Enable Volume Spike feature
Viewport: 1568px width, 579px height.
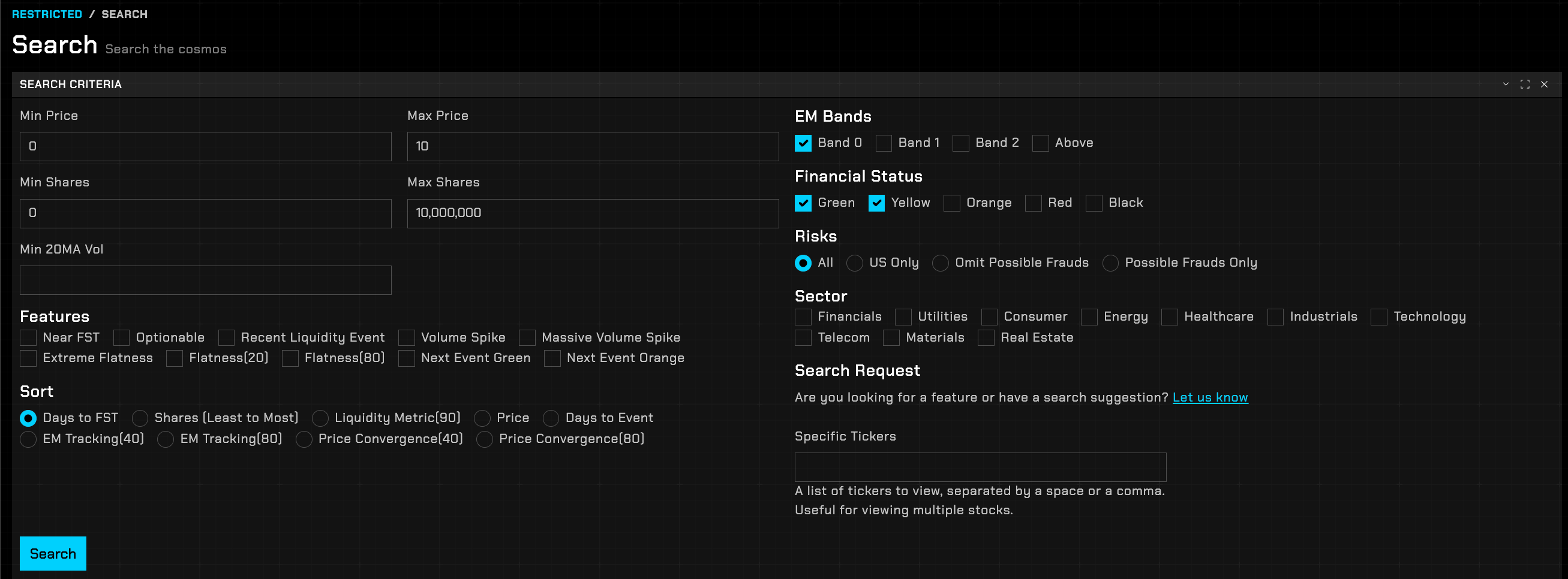(x=407, y=337)
